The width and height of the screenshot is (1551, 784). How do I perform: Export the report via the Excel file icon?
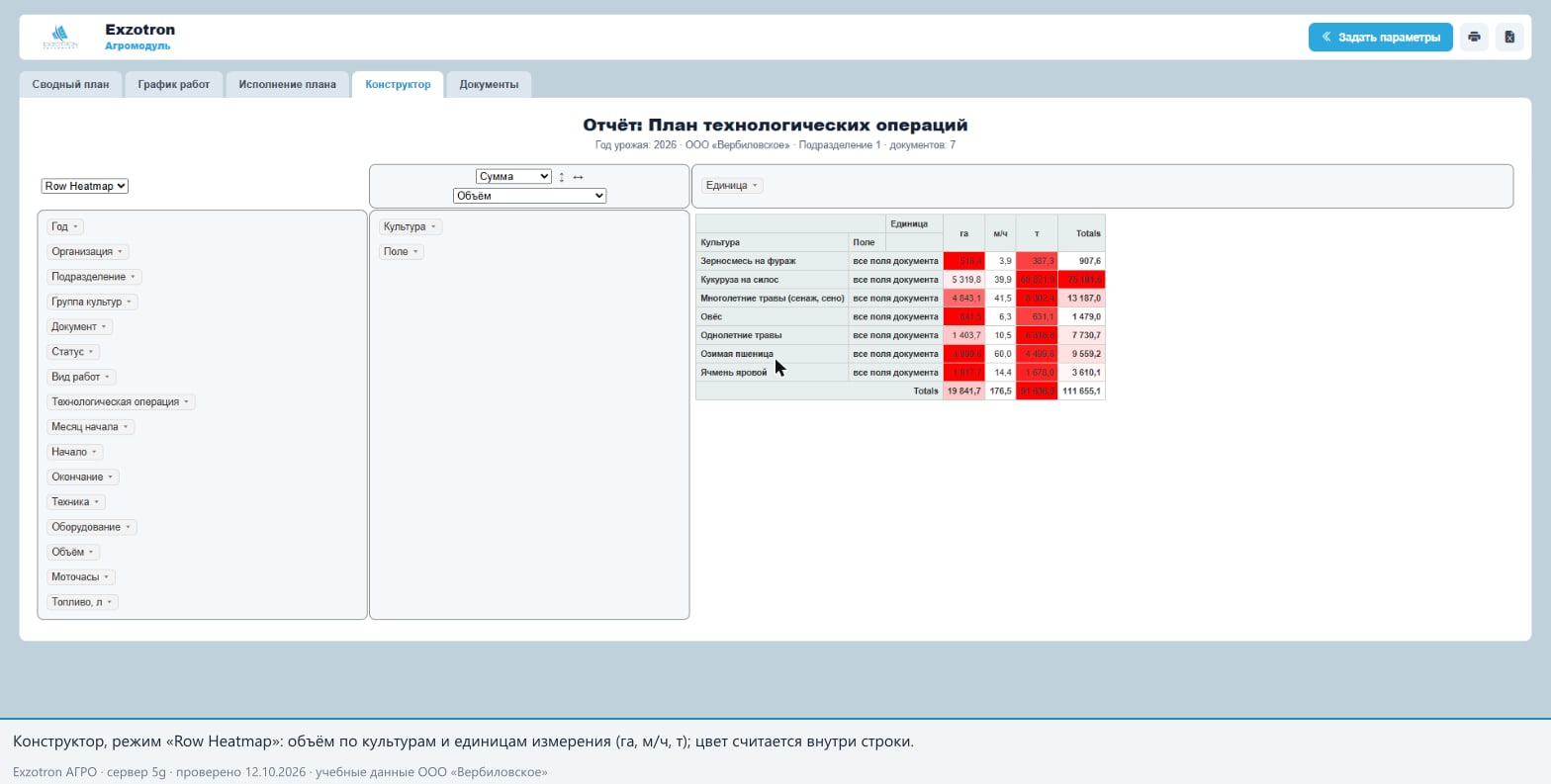coord(1509,38)
